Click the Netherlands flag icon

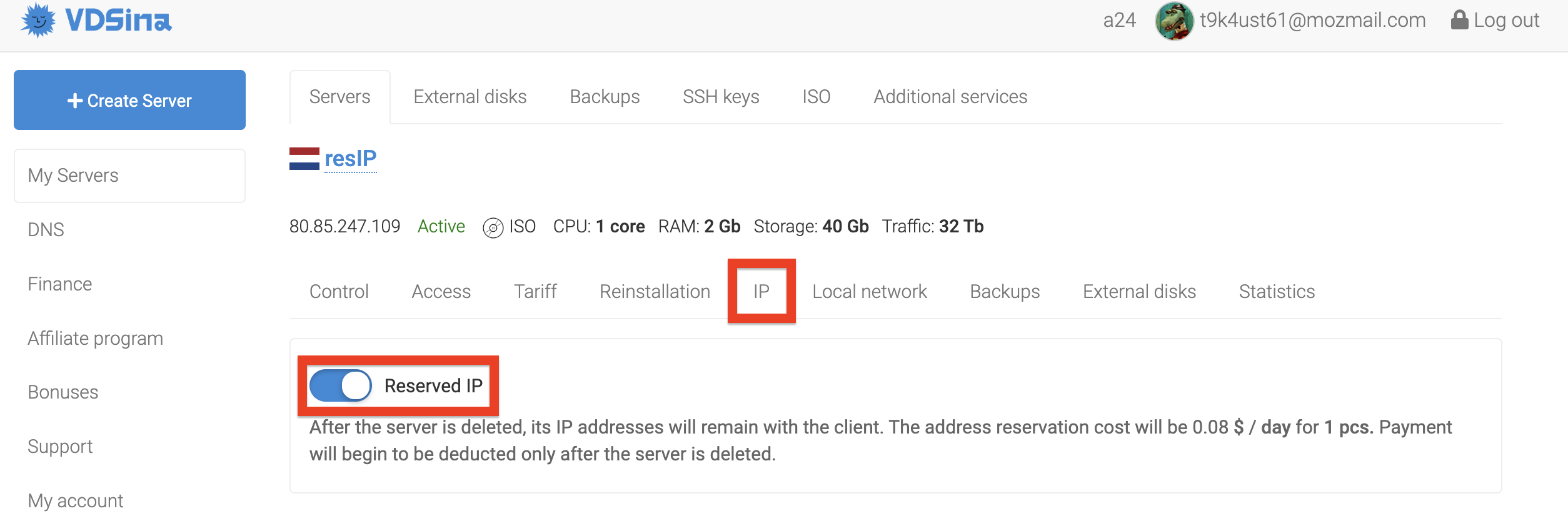[304, 159]
